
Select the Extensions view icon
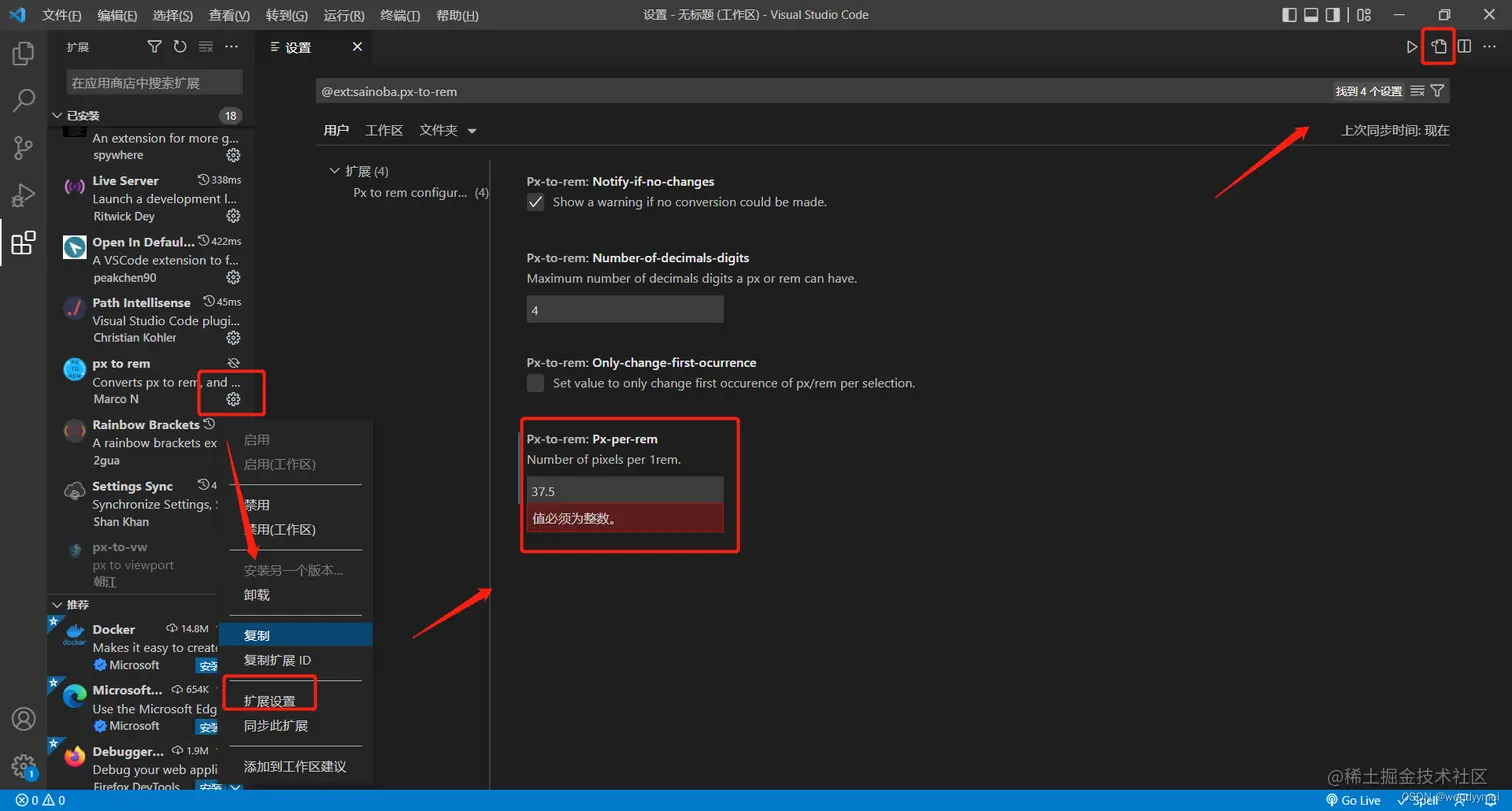(23, 243)
